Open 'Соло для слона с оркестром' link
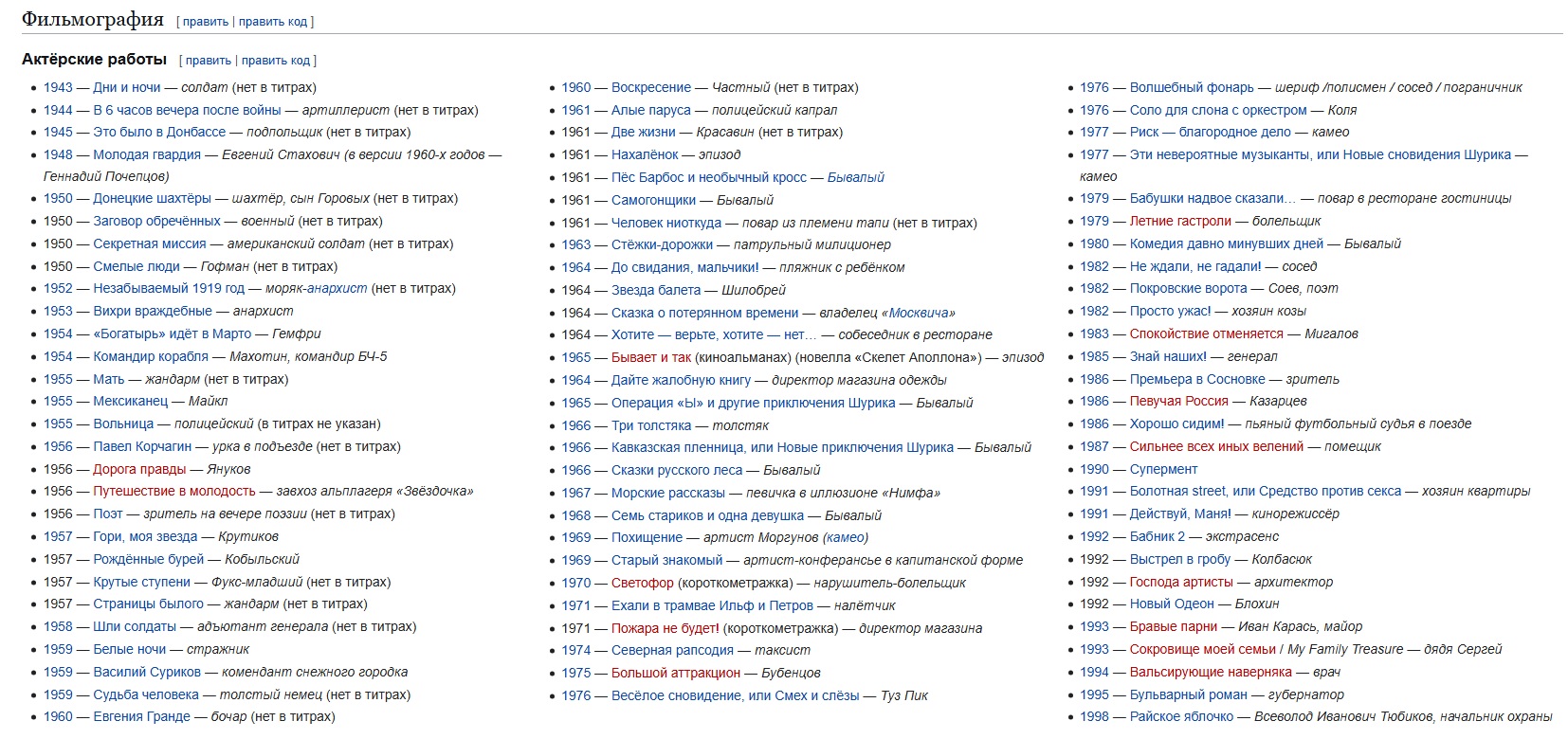The height and width of the screenshot is (739, 1568). point(1218,110)
